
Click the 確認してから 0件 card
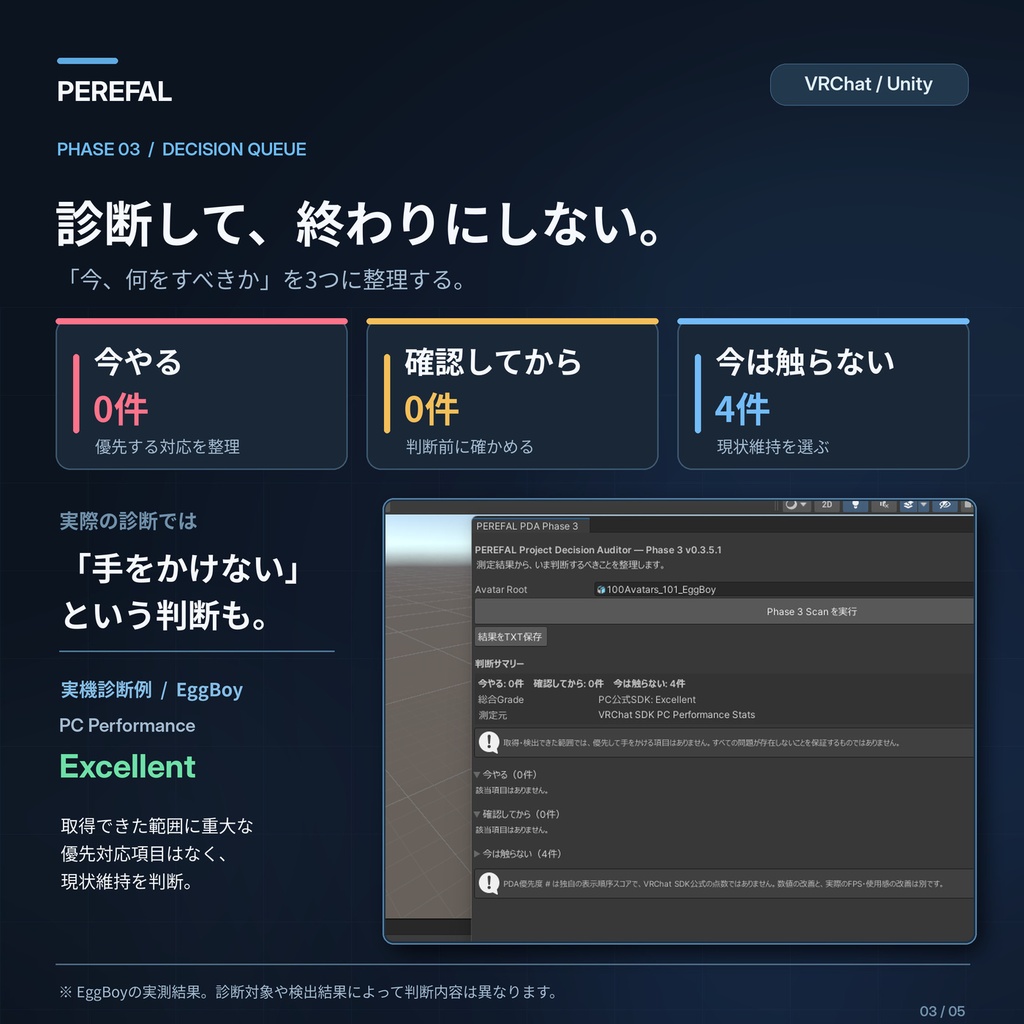[x=512, y=394]
